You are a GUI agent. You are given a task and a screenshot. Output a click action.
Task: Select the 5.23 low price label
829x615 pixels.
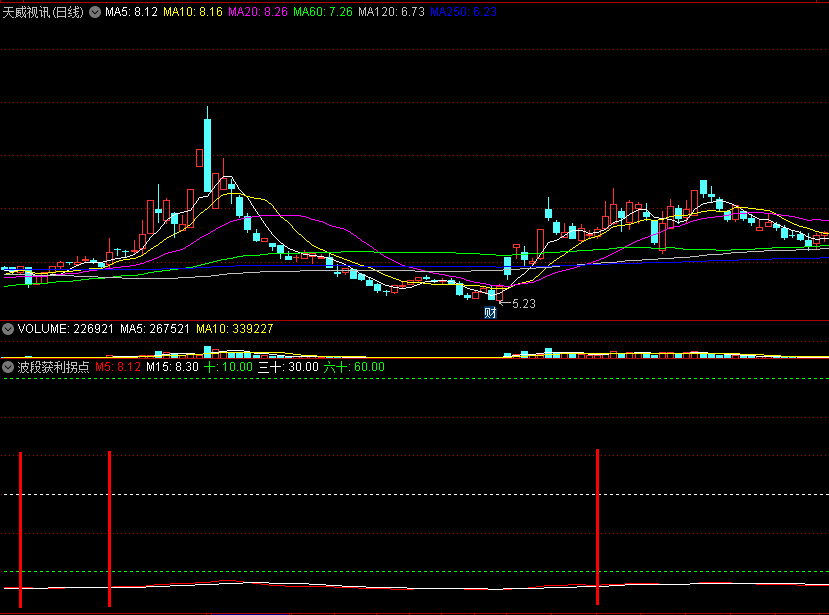[524, 304]
